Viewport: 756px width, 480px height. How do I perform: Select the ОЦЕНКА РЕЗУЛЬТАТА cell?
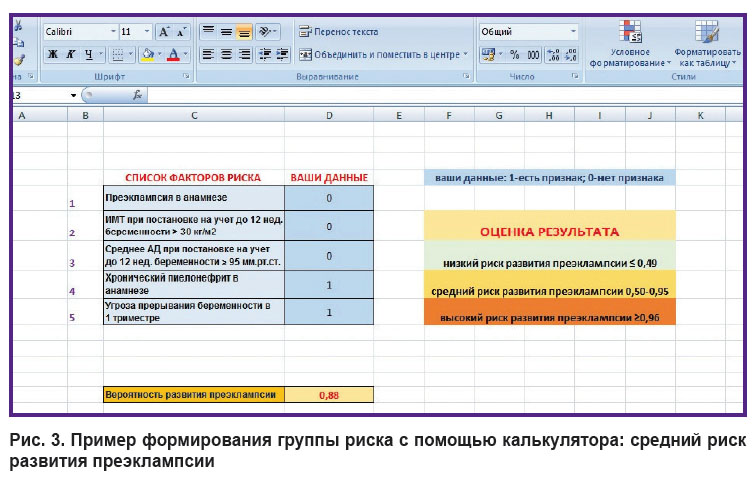pos(550,226)
